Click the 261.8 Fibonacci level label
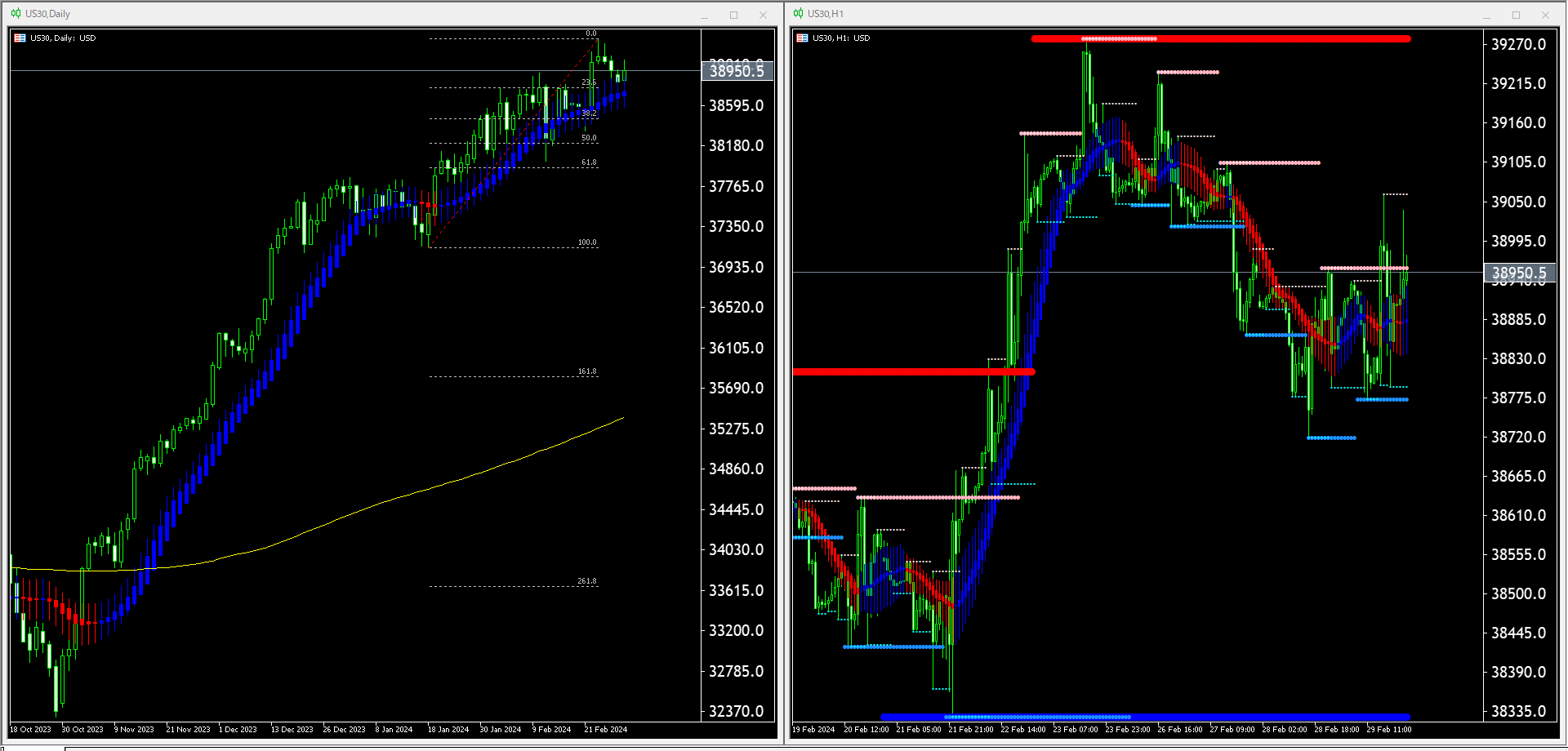The width and height of the screenshot is (1568, 751). 587,581
